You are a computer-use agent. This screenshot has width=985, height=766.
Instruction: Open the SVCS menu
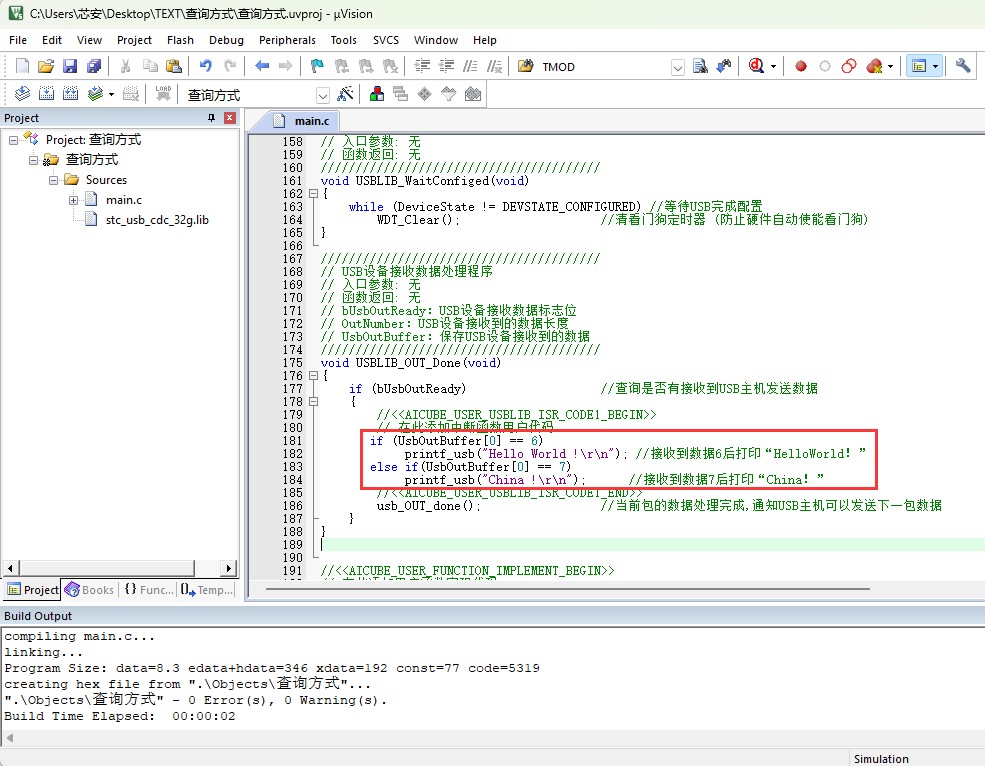[386, 40]
